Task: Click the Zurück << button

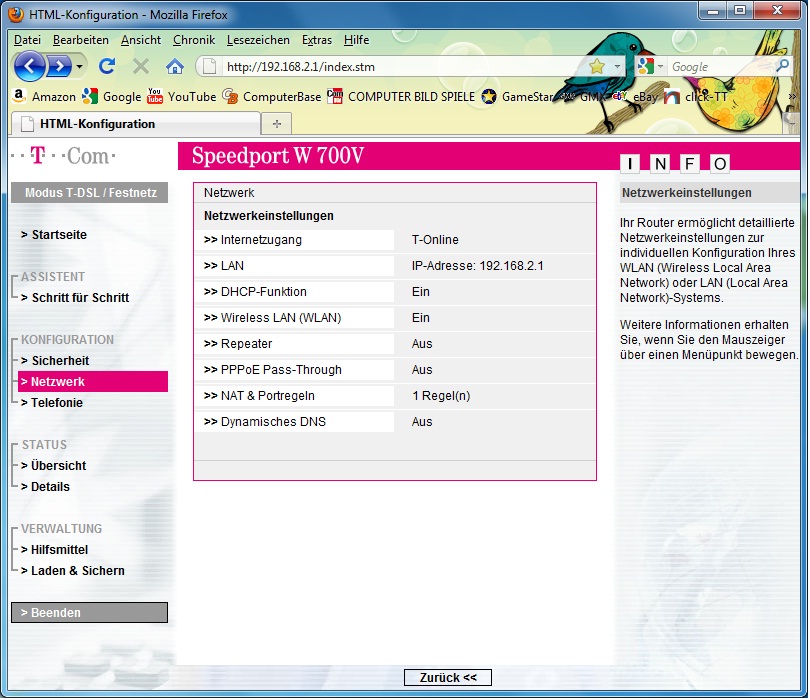Action: (448, 678)
